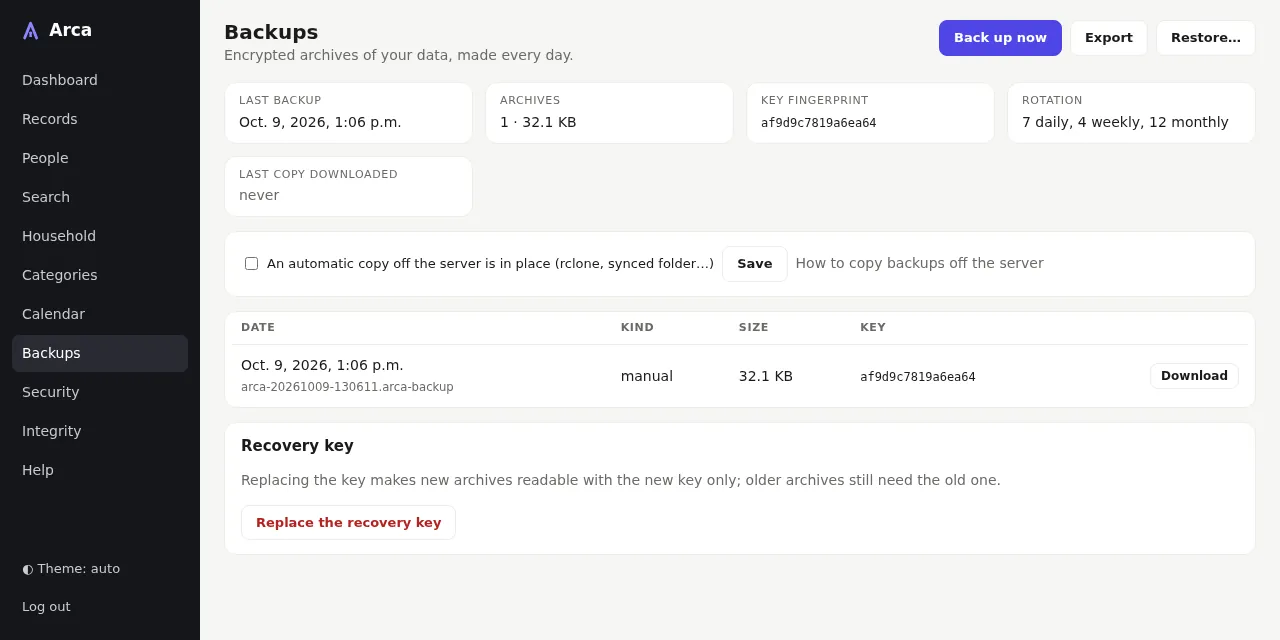Open the Dashboard page
This screenshot has width=1280, height=640.
[100, 80]
